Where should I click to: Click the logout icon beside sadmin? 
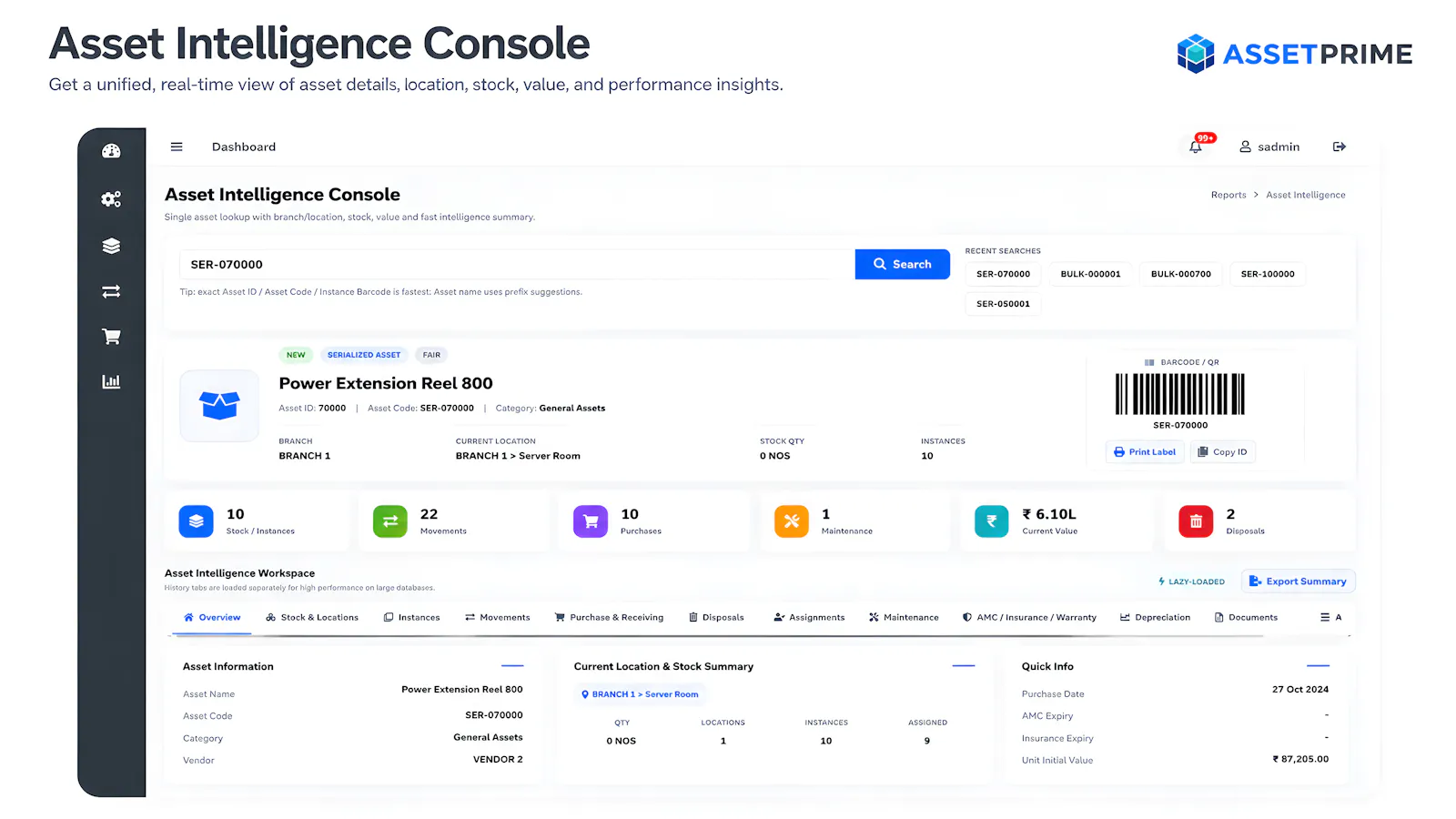1340,147
